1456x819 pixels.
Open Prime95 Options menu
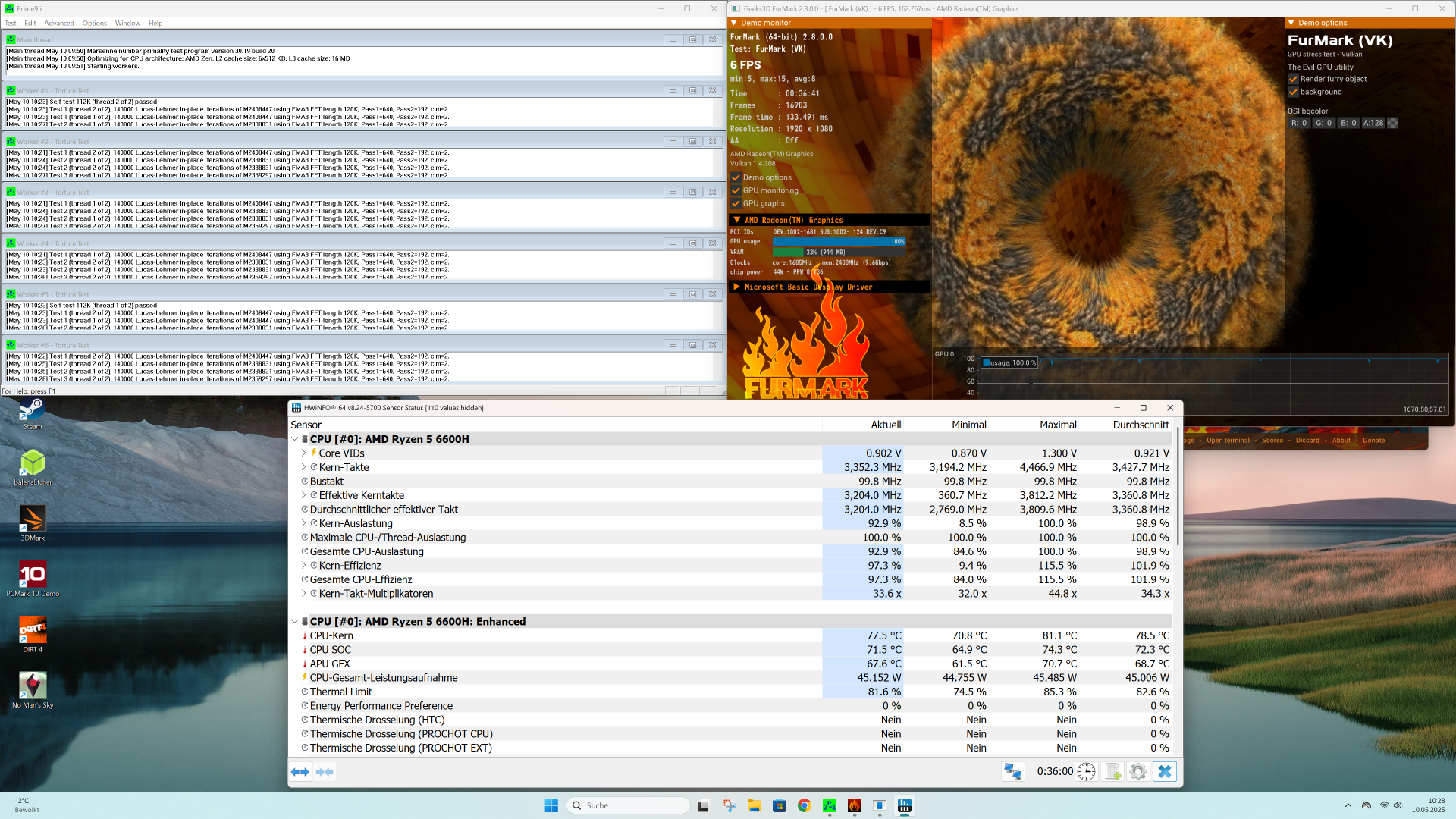coord(95,23)
